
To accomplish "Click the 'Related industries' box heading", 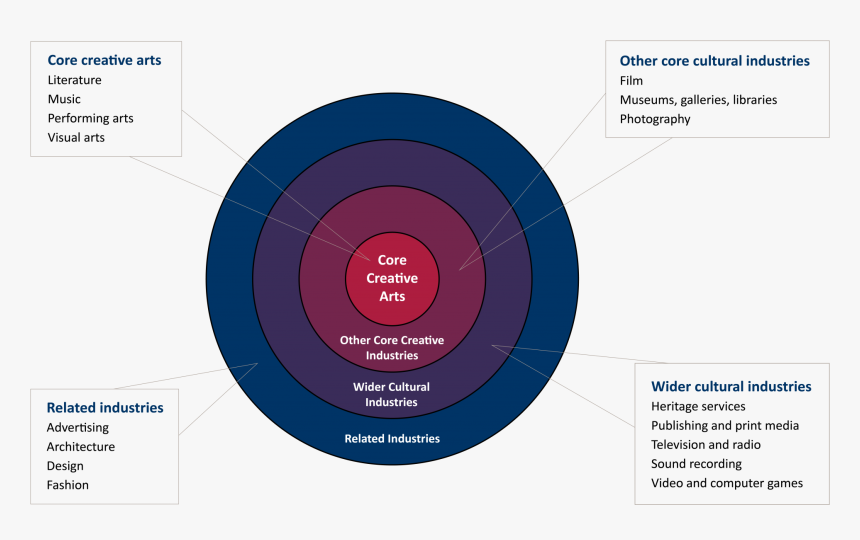I will click(x=105, y=408).
